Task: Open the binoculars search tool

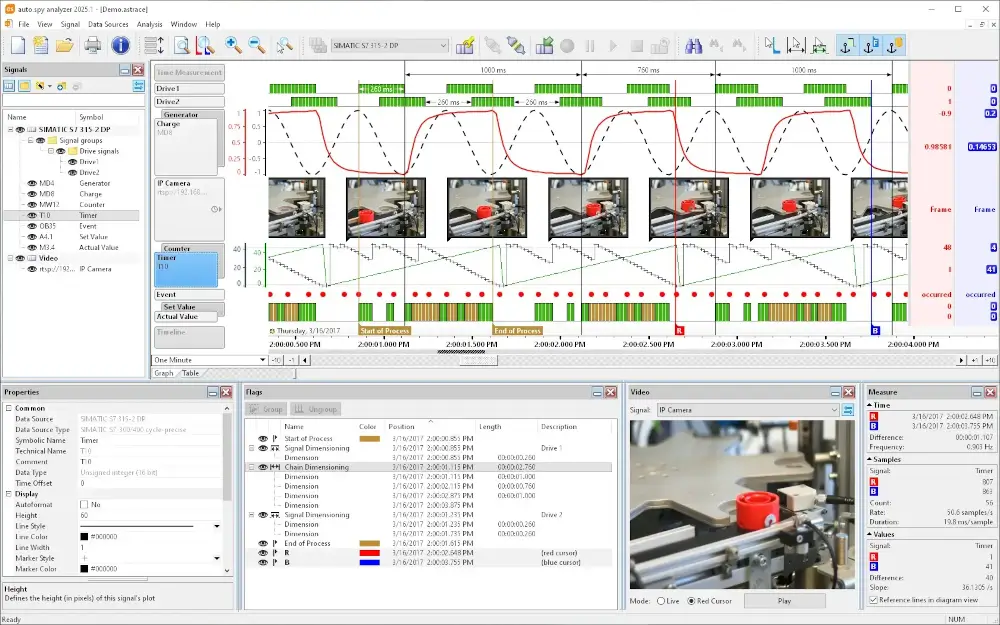Action: coord(693,45)
